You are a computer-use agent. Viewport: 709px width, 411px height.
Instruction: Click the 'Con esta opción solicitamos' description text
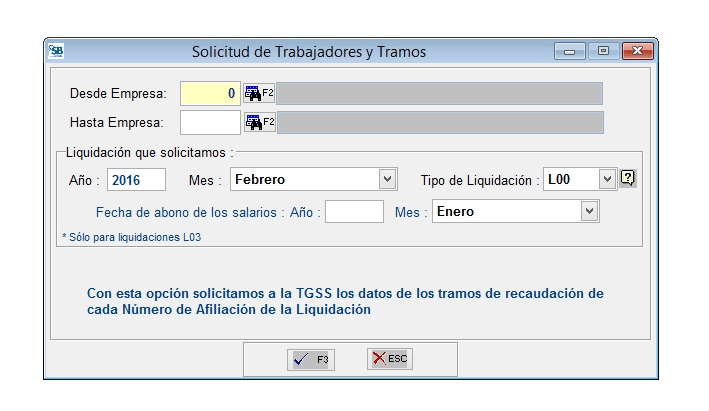[x=345, y=302]
